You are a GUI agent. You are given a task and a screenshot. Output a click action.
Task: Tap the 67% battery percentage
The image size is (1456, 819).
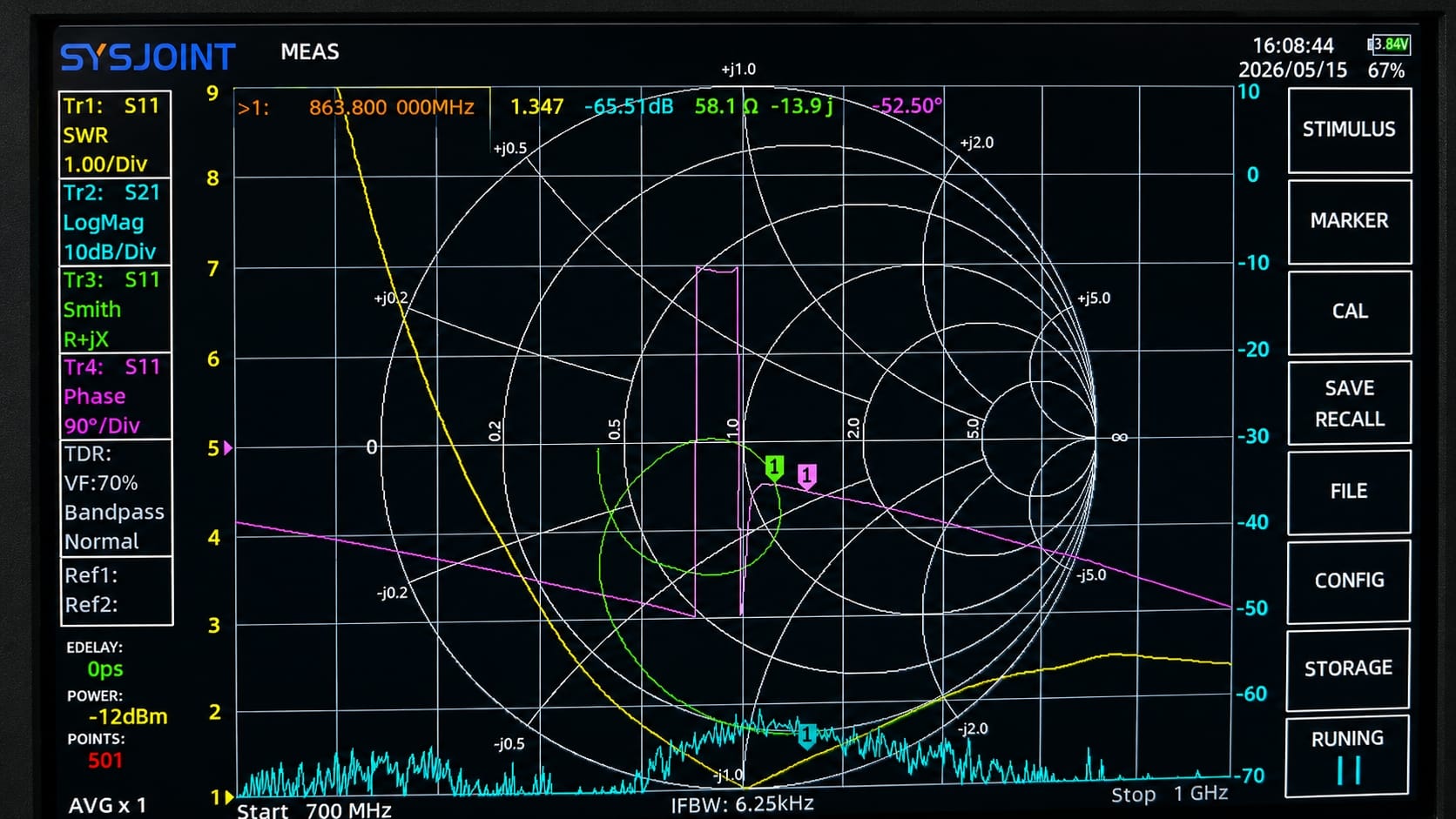point(1386,70)
